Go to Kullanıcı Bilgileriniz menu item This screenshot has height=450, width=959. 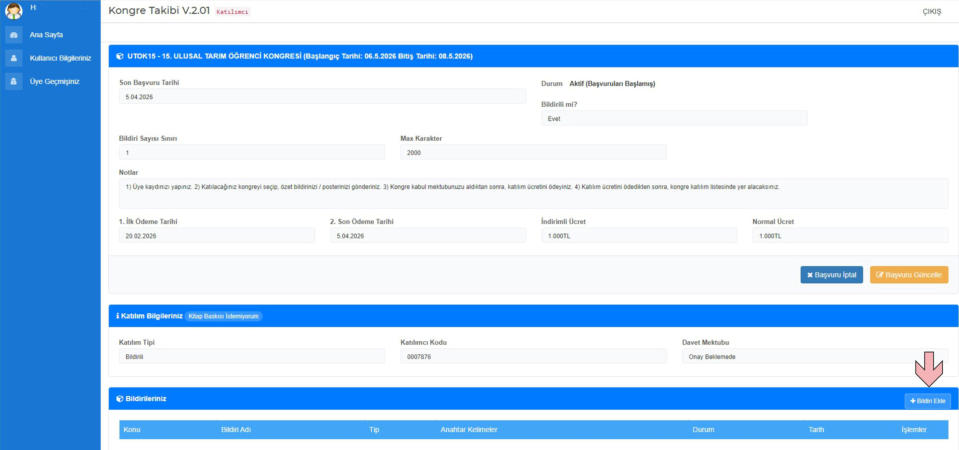pos(60,58)
